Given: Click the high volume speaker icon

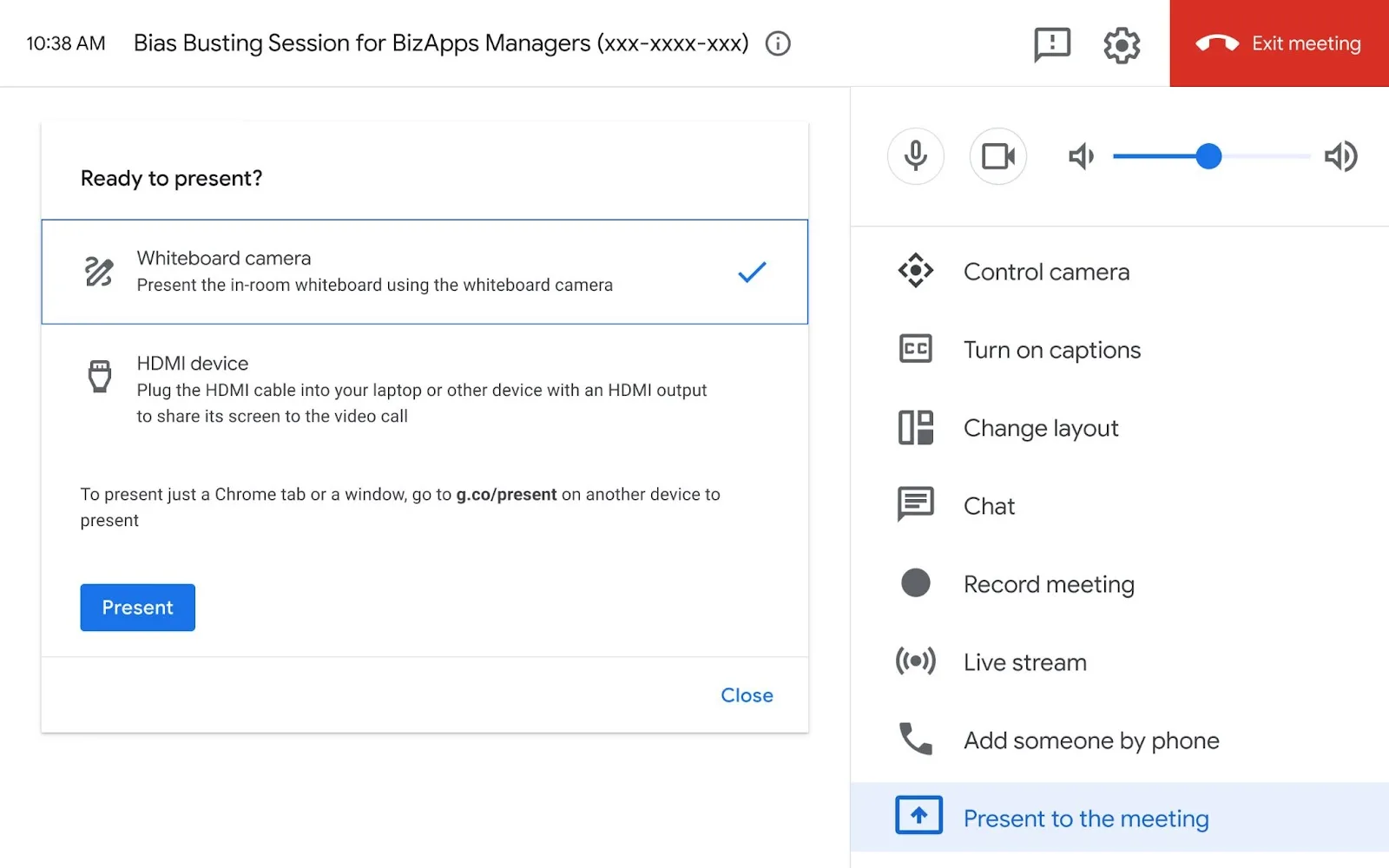Looking at the screenshot, I should [x=1340, y=157].
